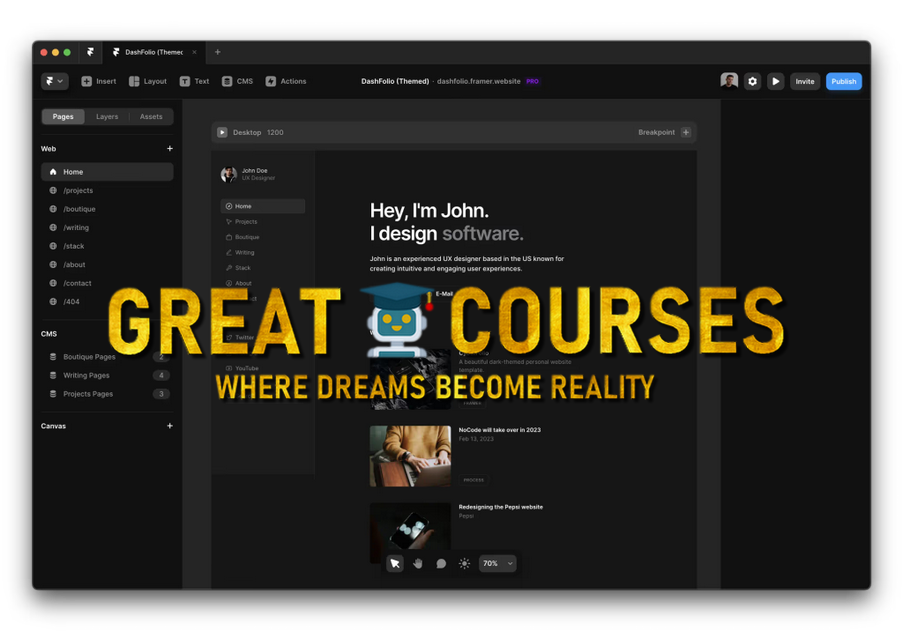
Task: Open the /writing page
Action: click(107, 227)
